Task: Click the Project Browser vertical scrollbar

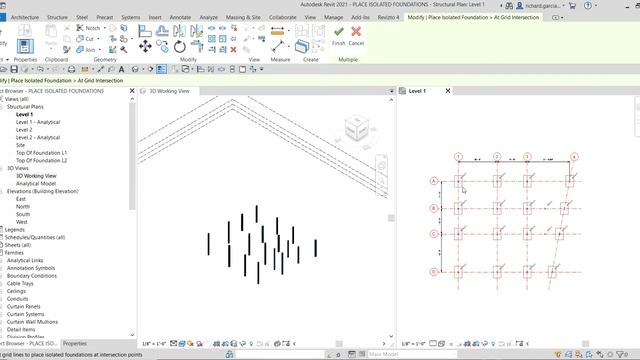Action: coord(132,155)
